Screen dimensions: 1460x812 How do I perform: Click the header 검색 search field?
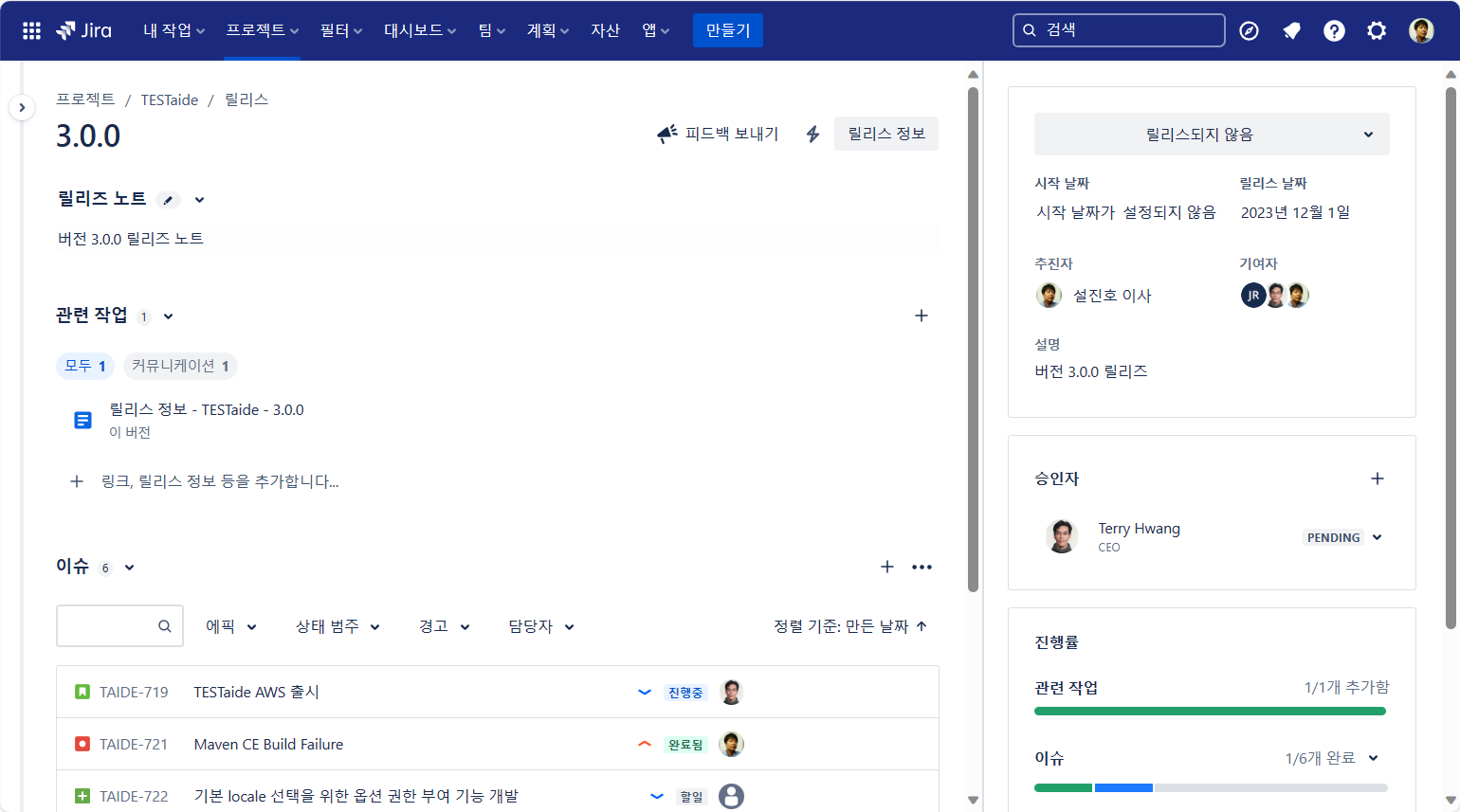(x=1119, y=30)
